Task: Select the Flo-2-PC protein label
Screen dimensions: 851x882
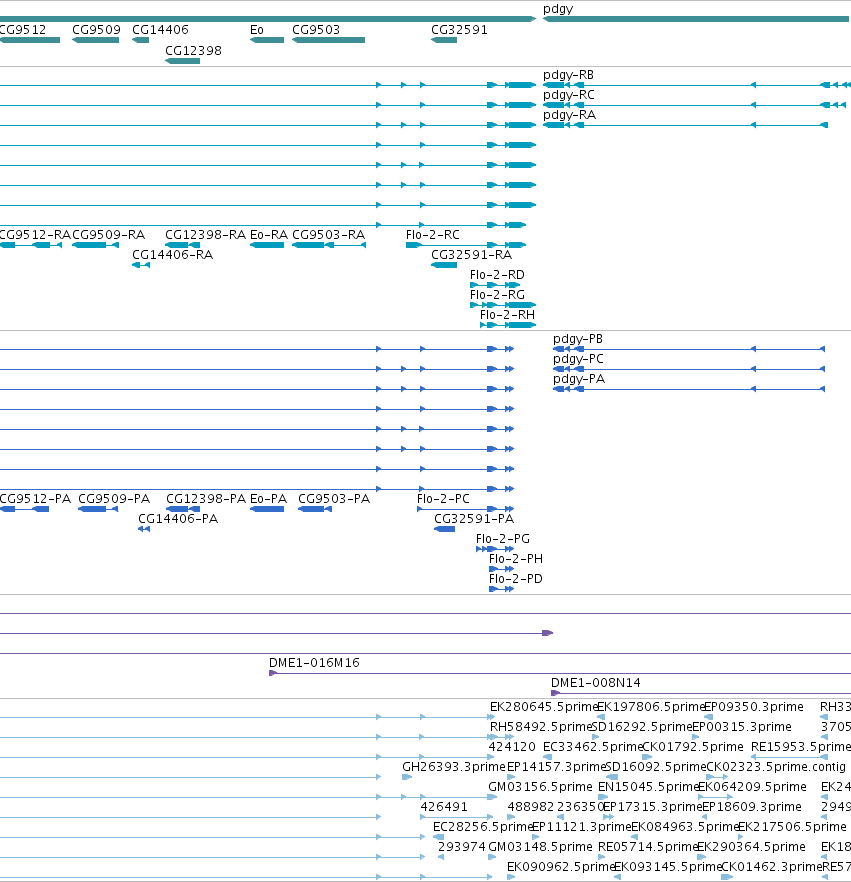Action: click(x=443, y=499)
